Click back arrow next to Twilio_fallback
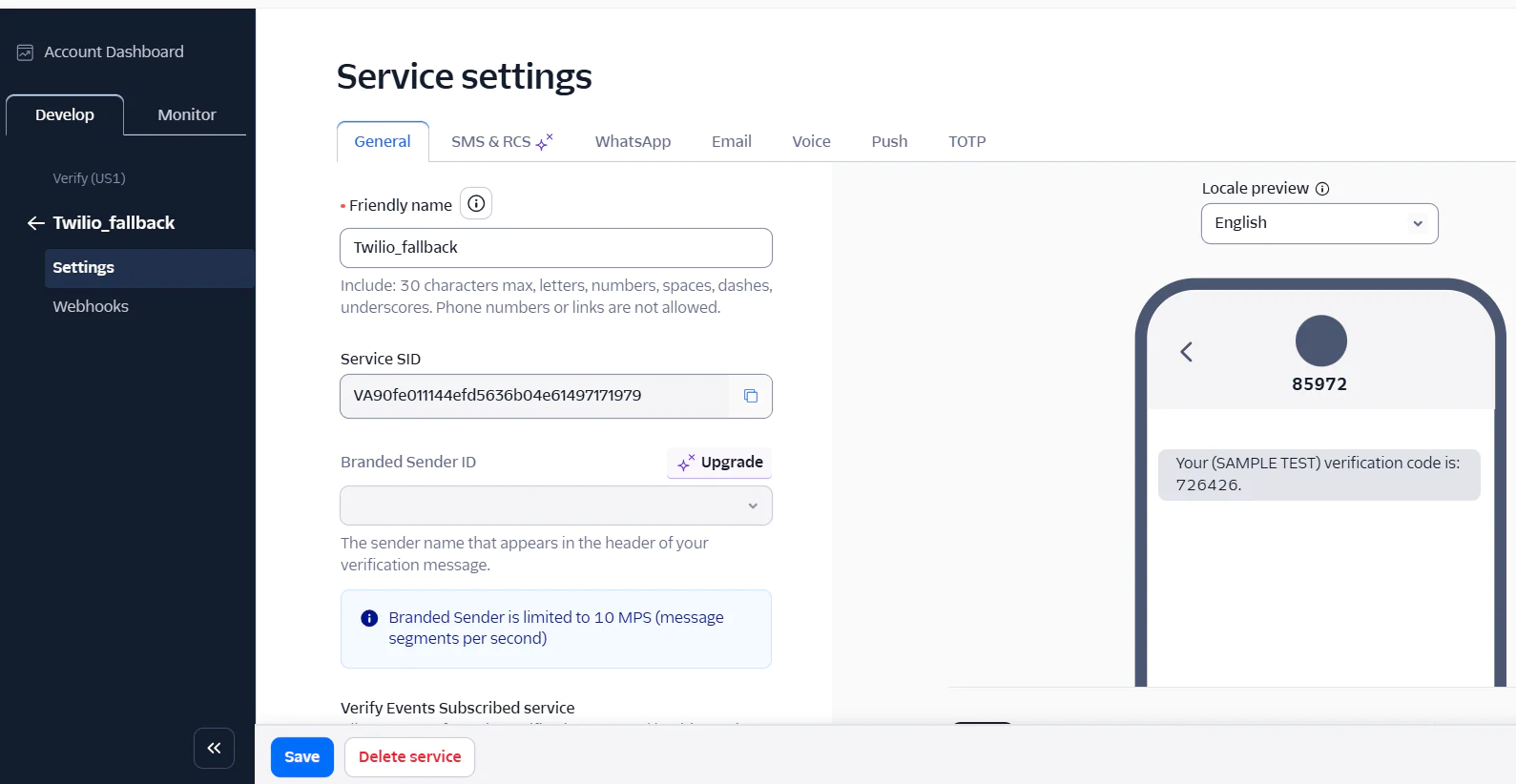 click(x=36, y=223)
